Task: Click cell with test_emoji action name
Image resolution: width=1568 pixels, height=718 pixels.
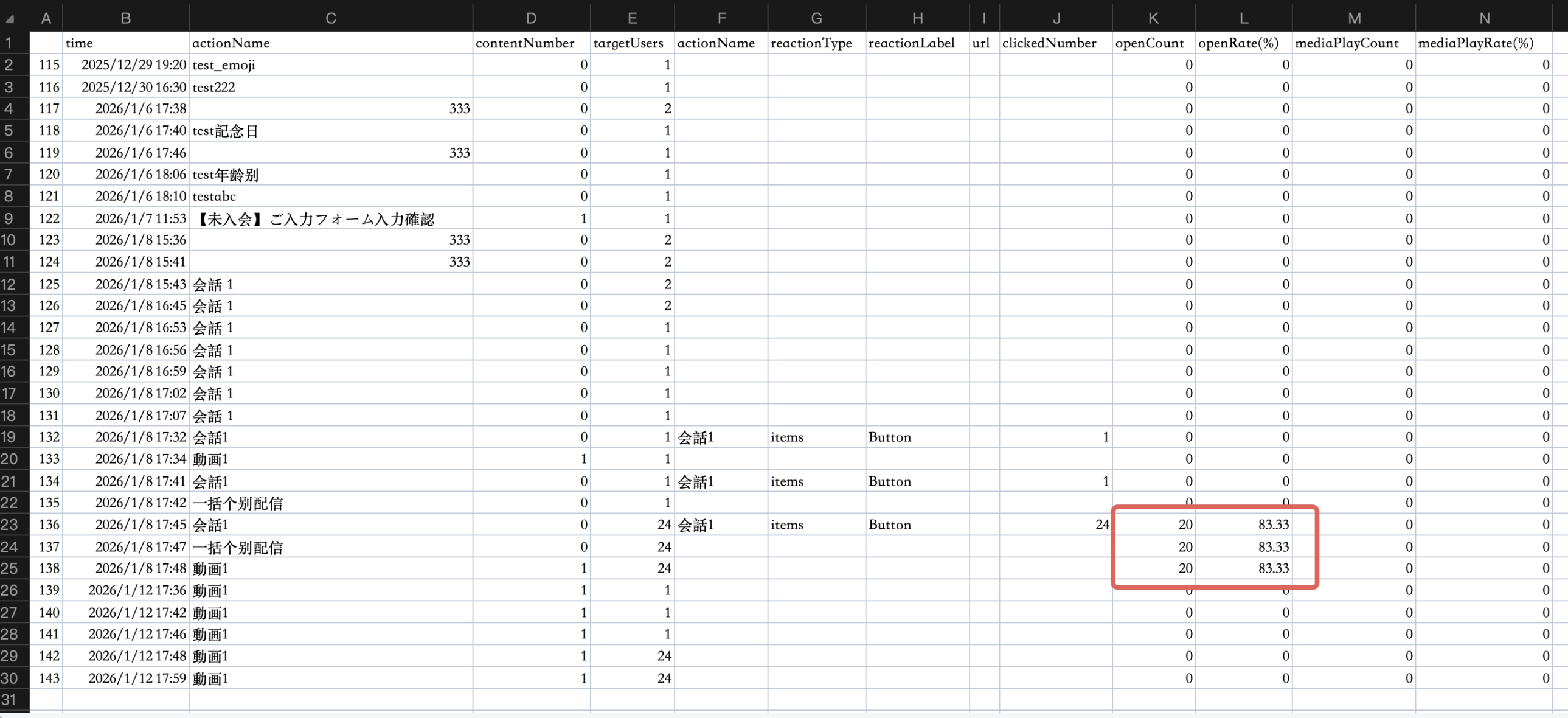Action: [224, 64]
